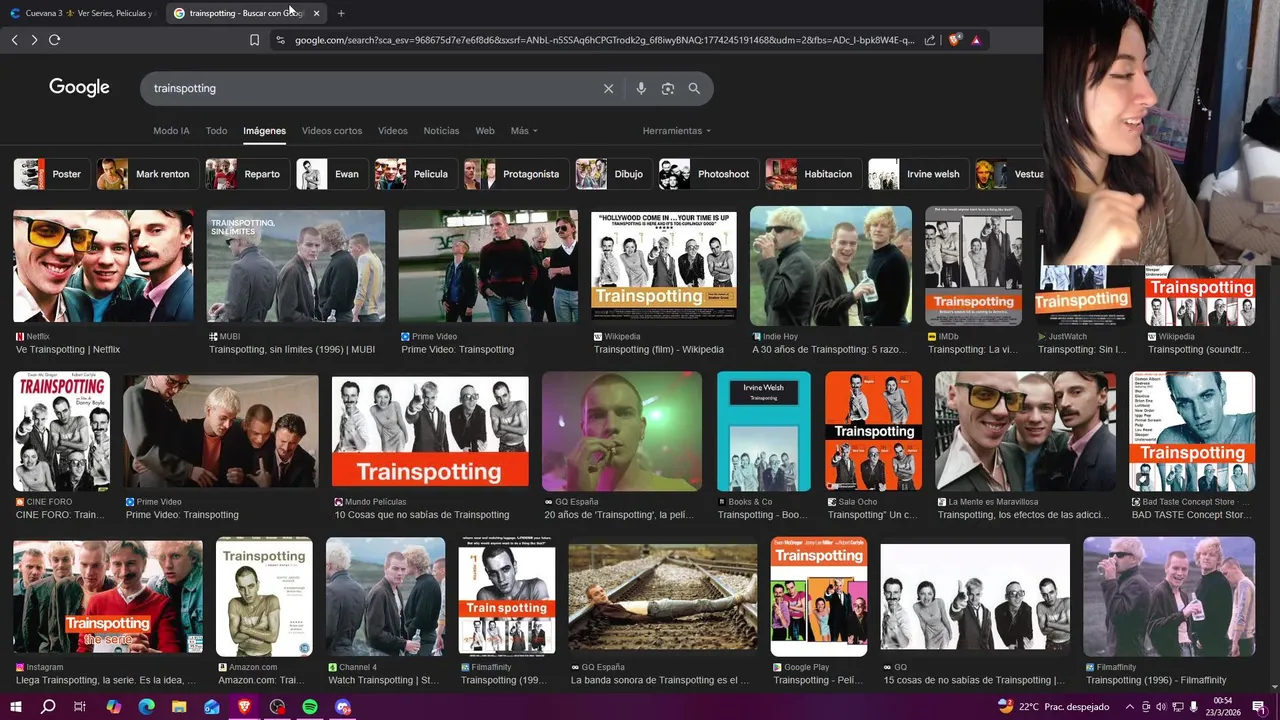Open Spotify from taskbar
Image resolution: width=1280 pixels, height=720 pixels.
(x=310, y=707)
